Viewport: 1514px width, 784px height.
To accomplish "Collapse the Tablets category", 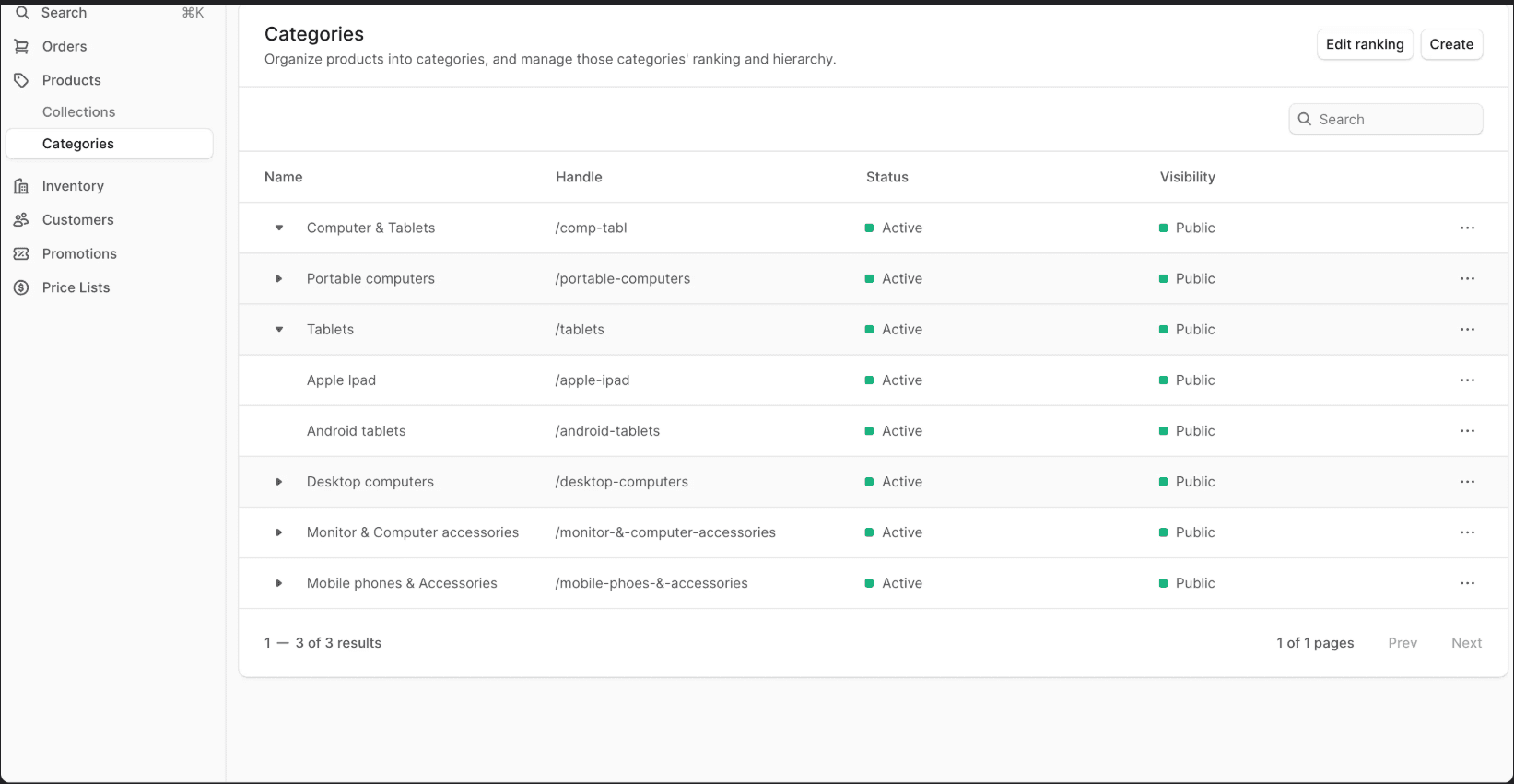I will 279,329.
